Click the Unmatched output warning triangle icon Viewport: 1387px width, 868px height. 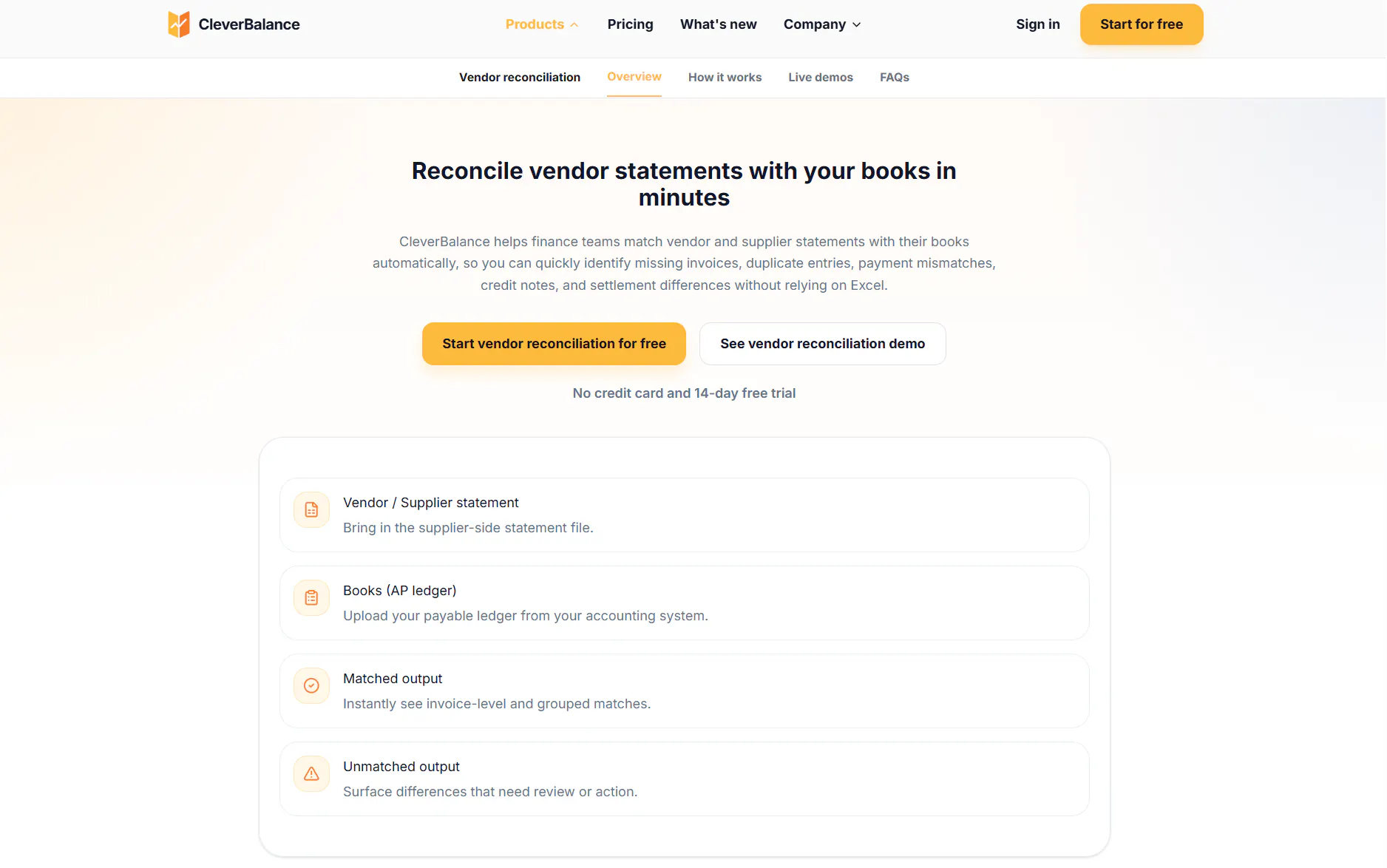coord(311,774)
